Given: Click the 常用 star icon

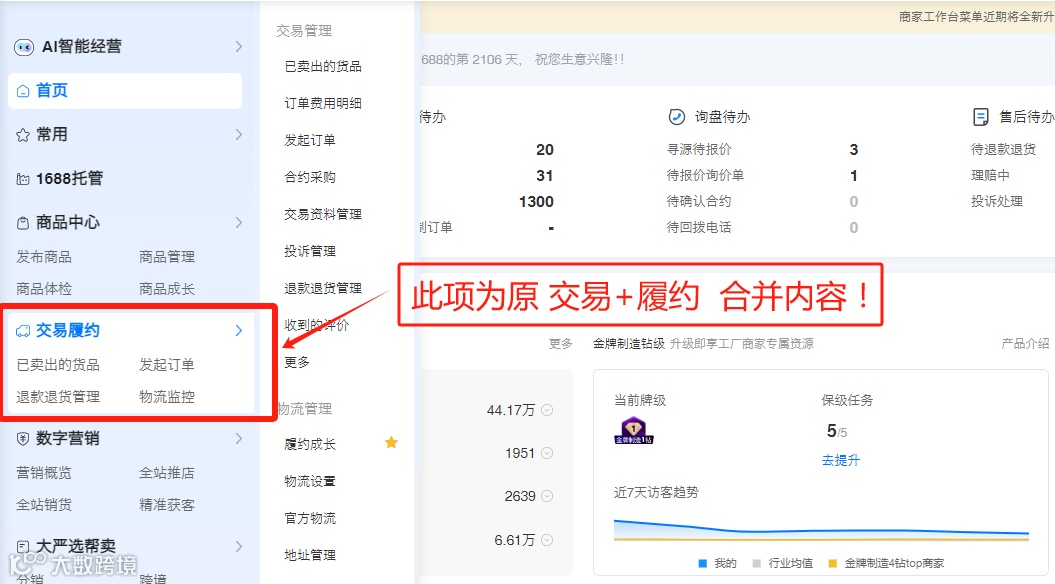Looking at the screenshot, I should (x=23, y=135).
